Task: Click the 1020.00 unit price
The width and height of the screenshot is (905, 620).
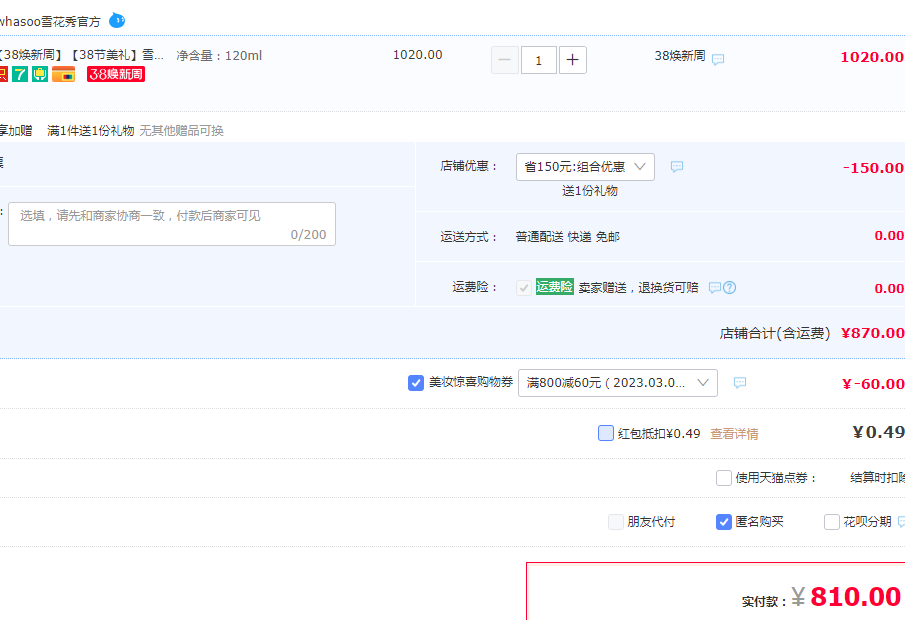Action: (418, 55)
